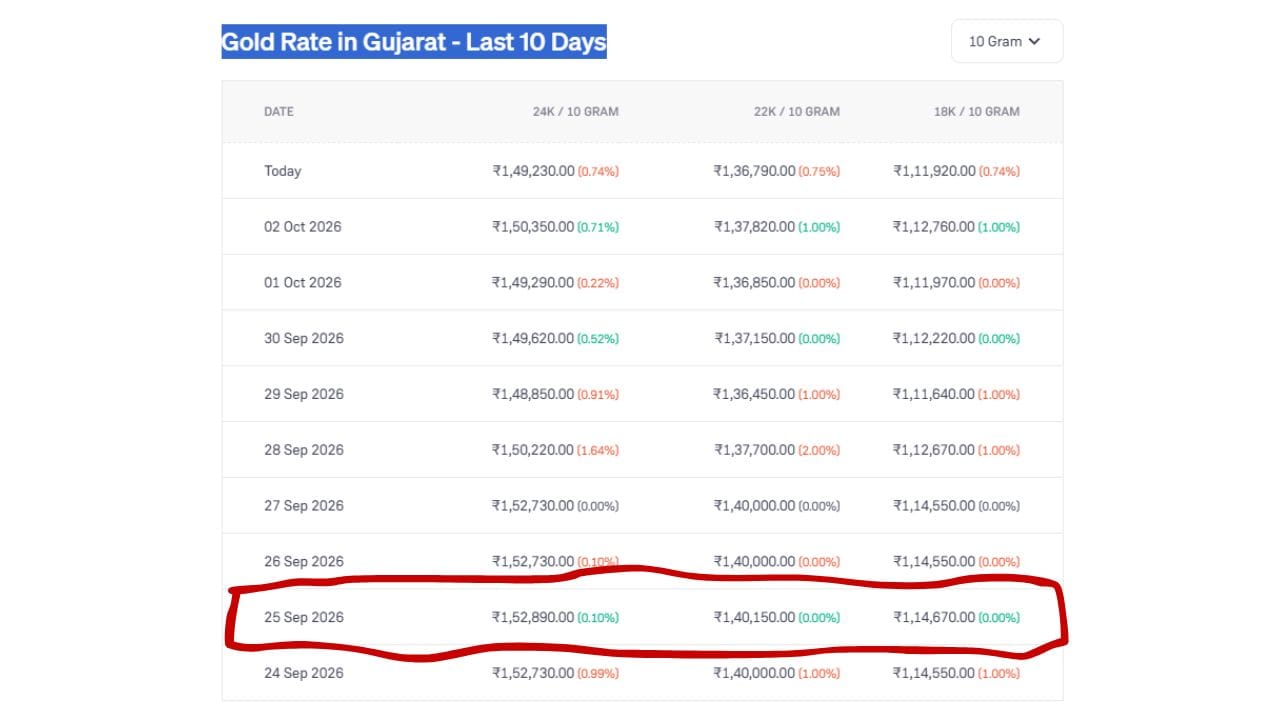Click the 24K price ₹1,49,290.00

click(x=533, y=283)
